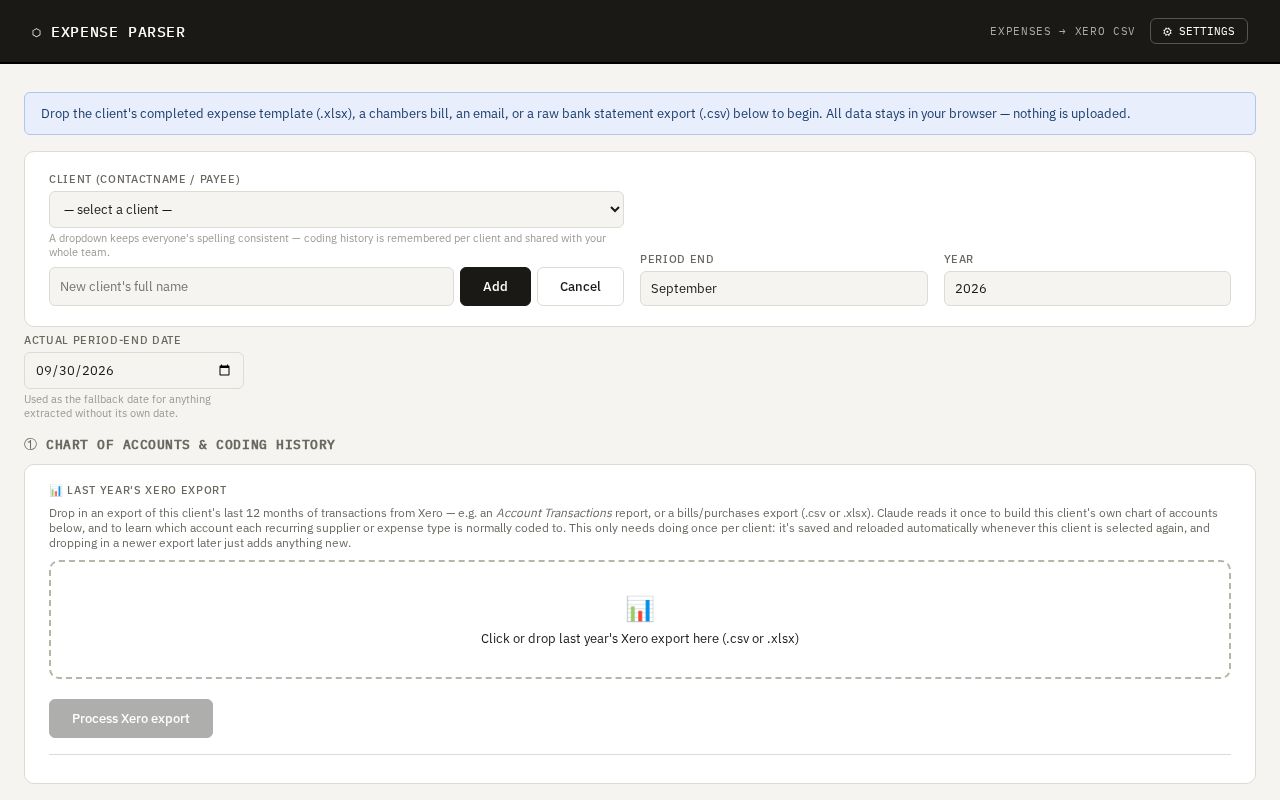Image resolution: width=1280 pixels, height=800 pixels.
Task: Click the 'A dropdown keeps everyone's spelling consistent' hint
Action: [328, 245]
